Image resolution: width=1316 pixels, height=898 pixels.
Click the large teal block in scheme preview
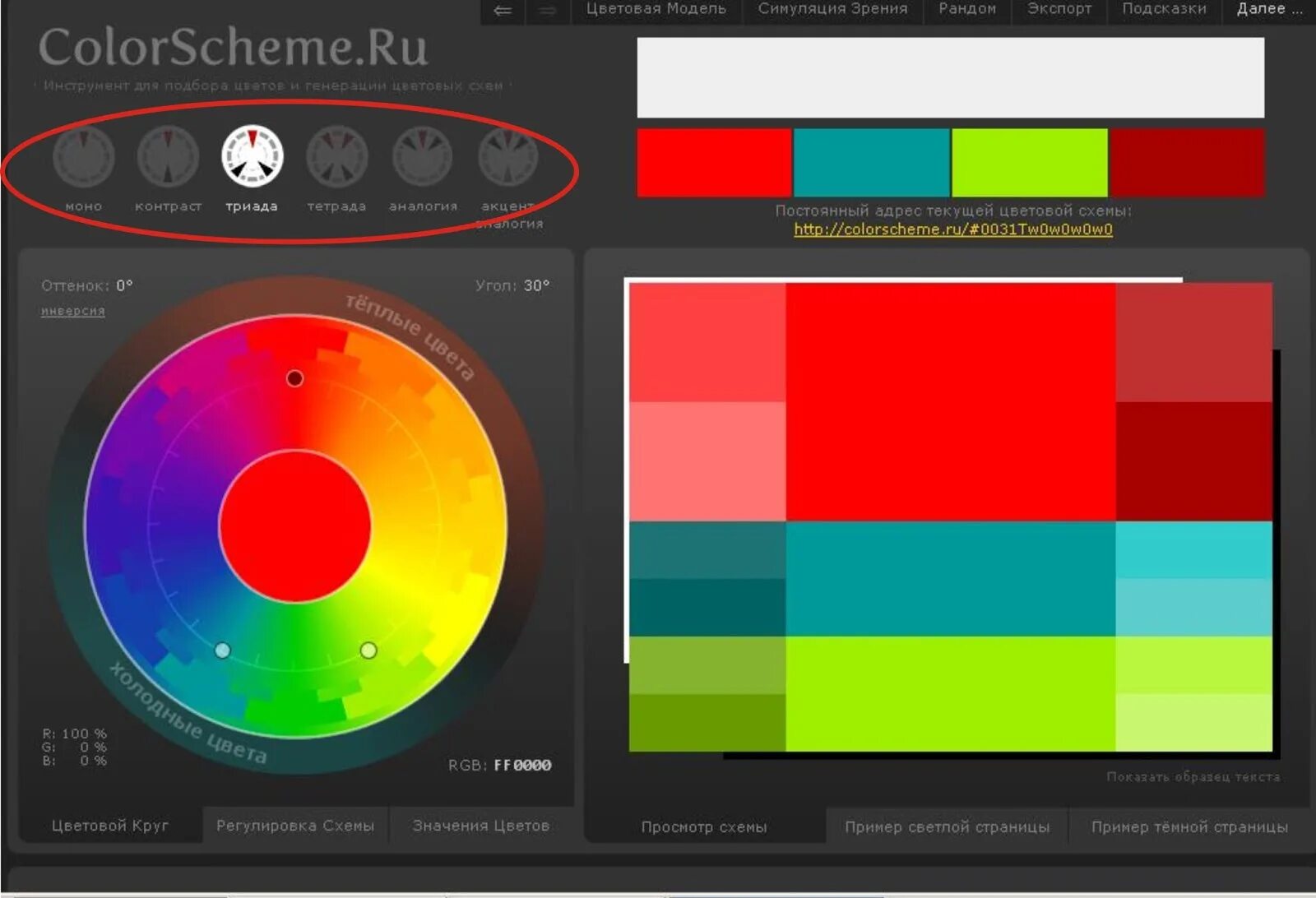click(x=951, y=579)
